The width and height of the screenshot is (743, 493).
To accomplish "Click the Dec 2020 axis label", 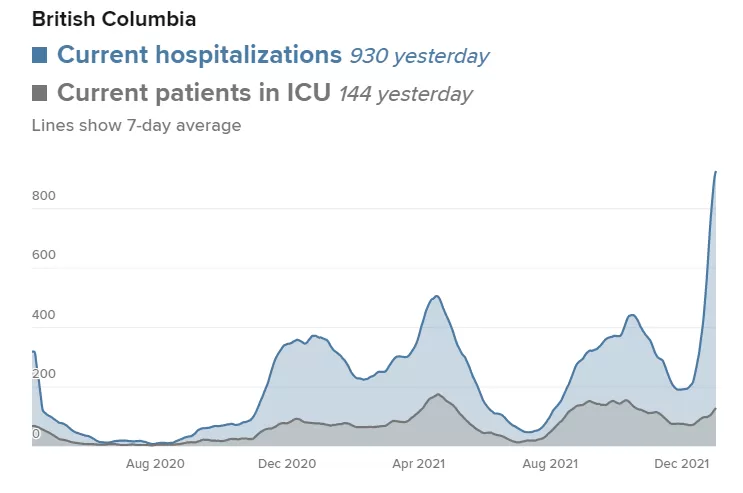I will (x=287, y=464).
